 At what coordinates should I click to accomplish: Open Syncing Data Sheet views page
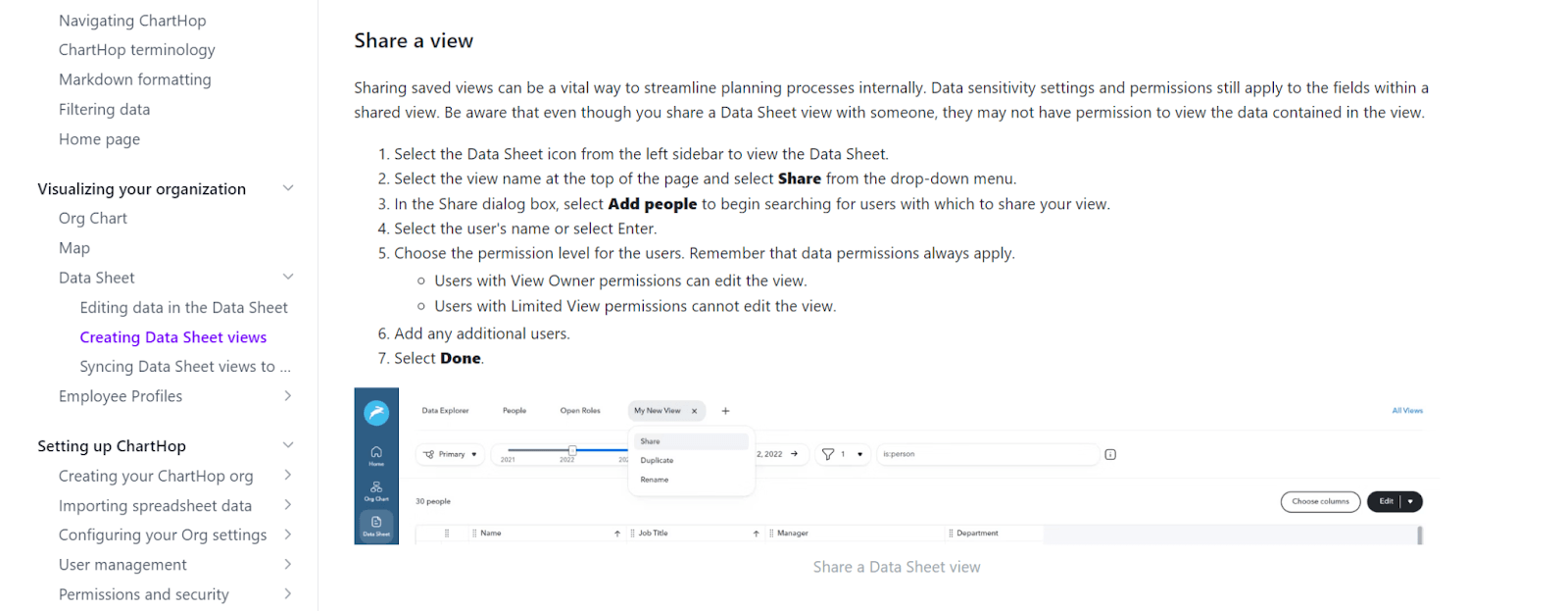pyautogui.click(x=185, y=367)
